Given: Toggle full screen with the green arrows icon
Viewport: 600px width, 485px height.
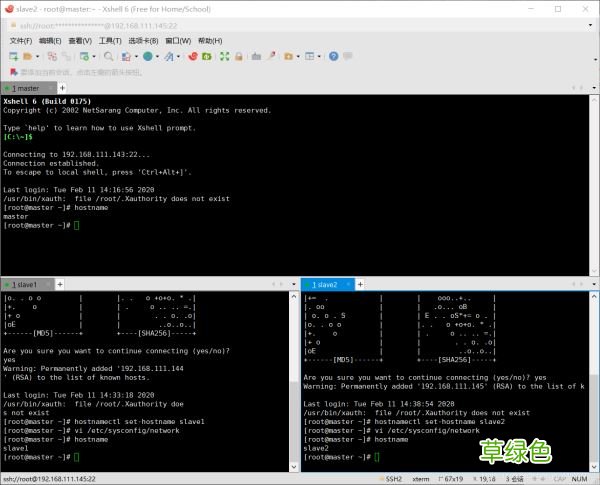Looking at the screenshot, I should coord(225,57).
